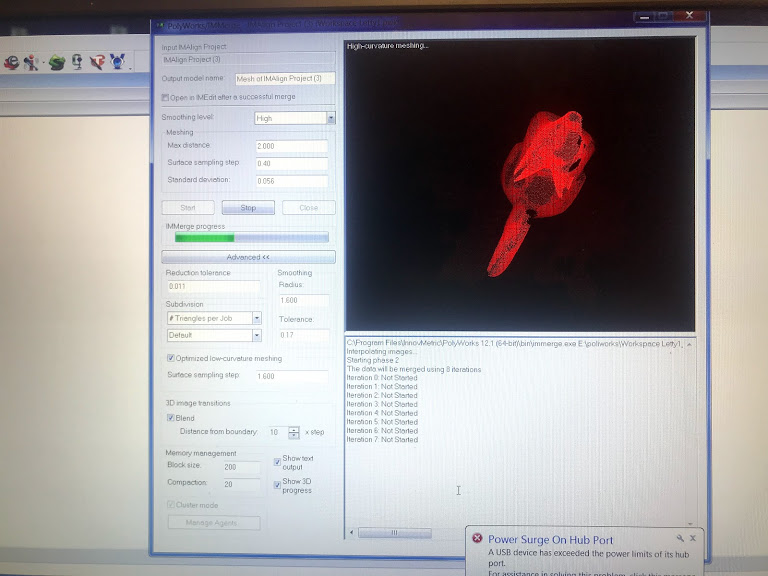This screenshot has width=768, height=576.
Task: Click the Output model name field
Action: (x=285, y=78)
